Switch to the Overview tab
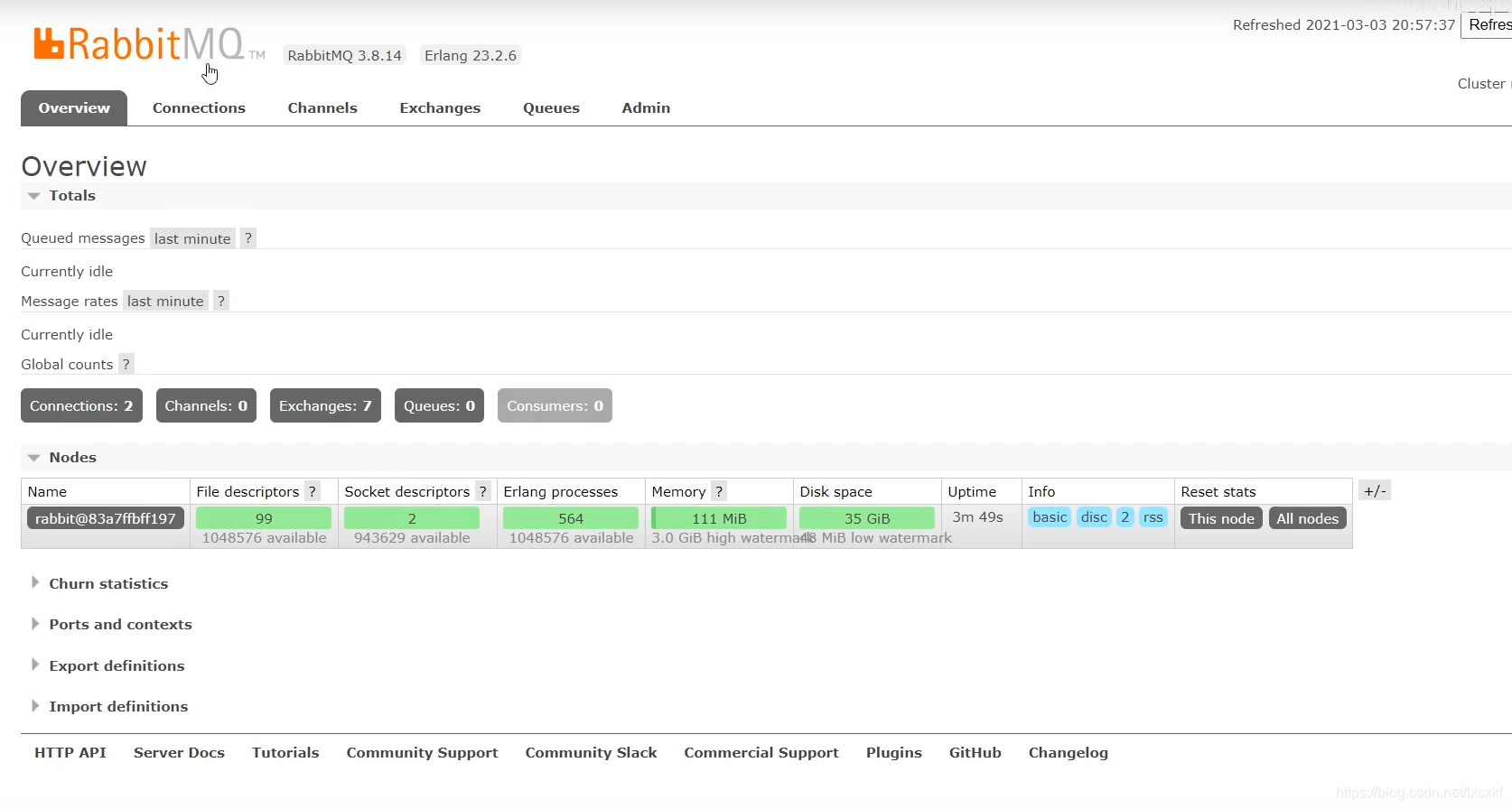1512x809 pixels. (x=74, y=108)
